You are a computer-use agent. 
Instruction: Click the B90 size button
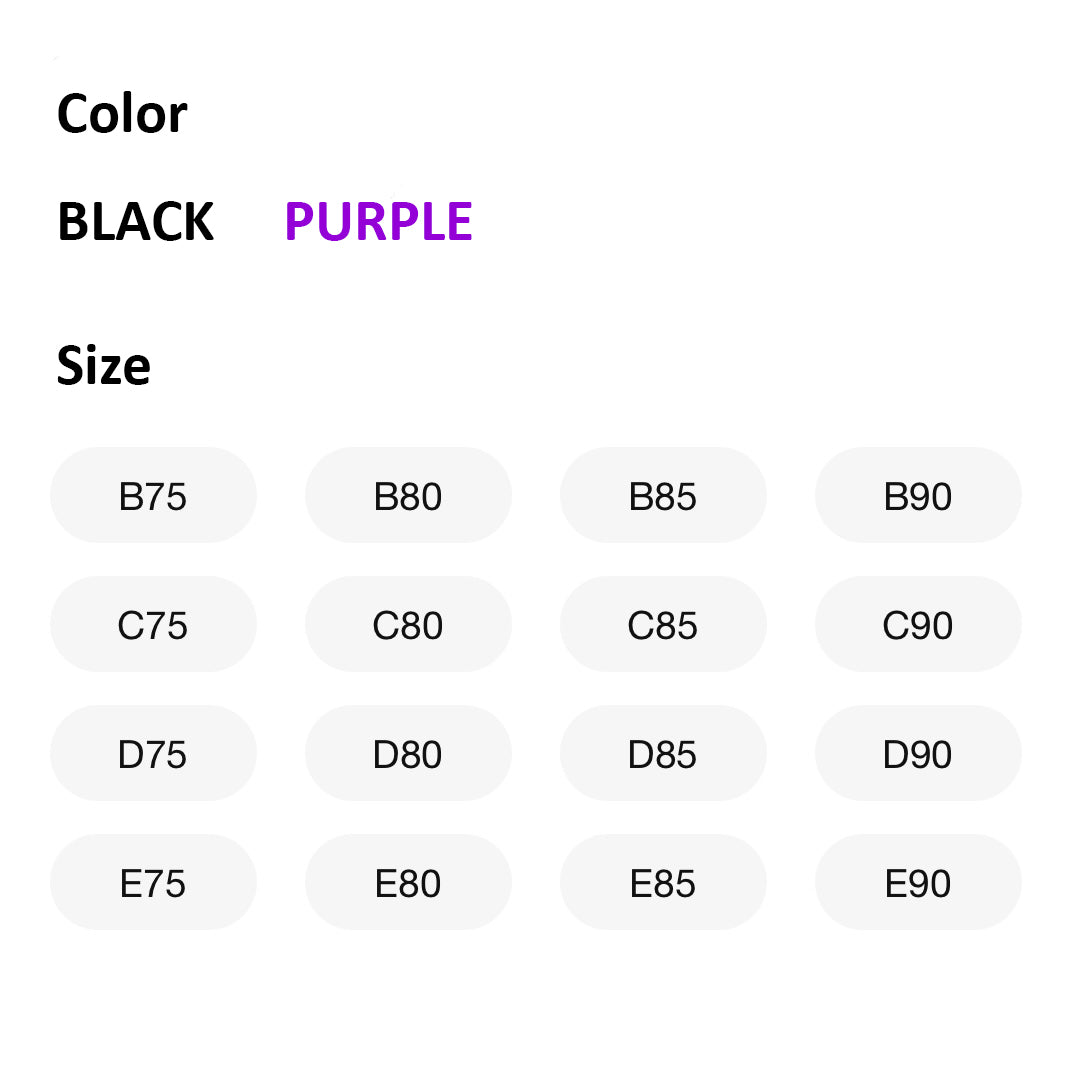(x=918, y=496)
